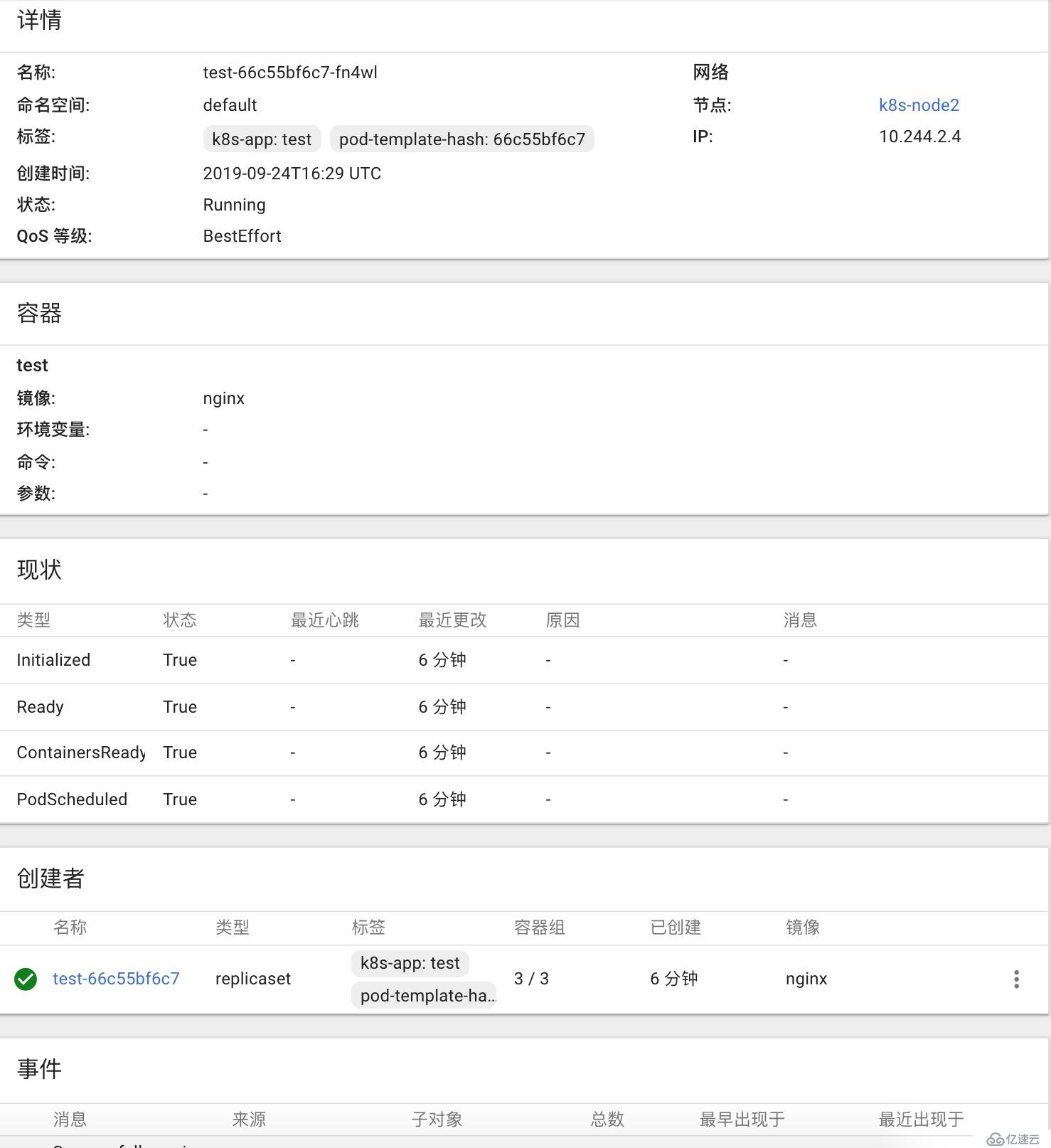Click the 最近出现于 column header

pyautogui.click(x=921, y=1120)
